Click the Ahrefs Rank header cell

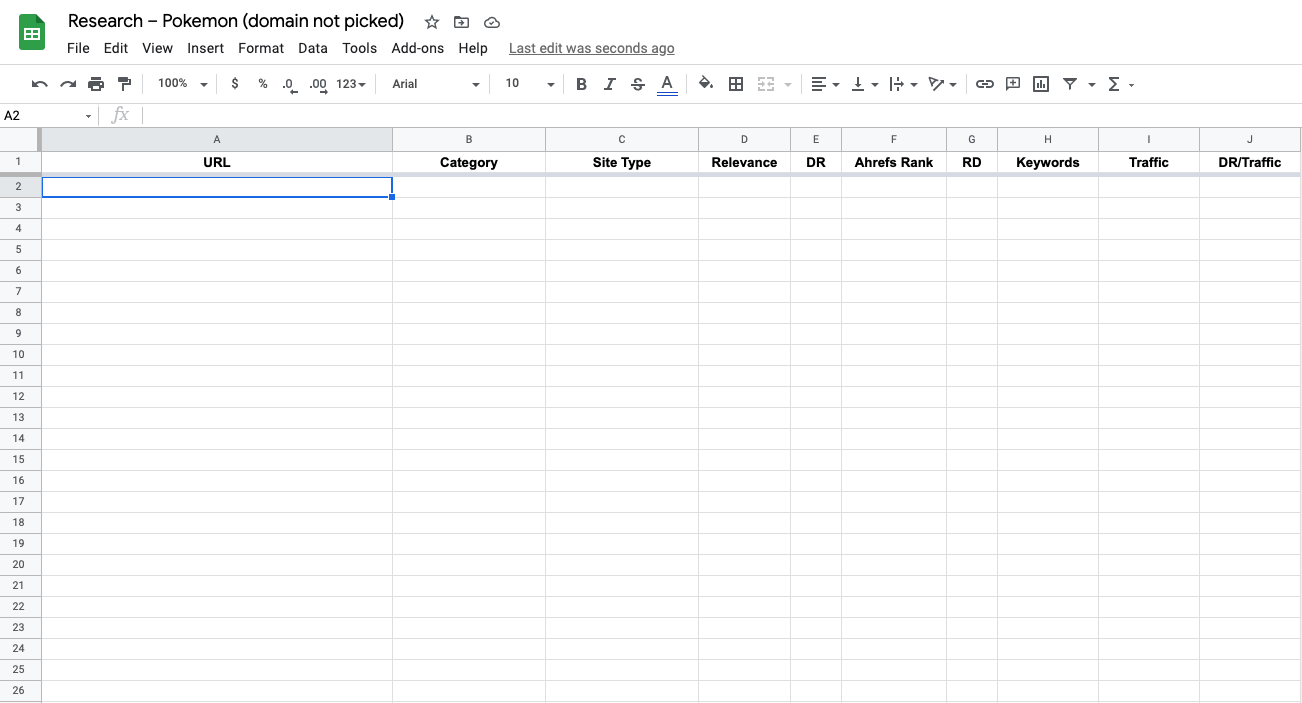click(x=894, y=162)
